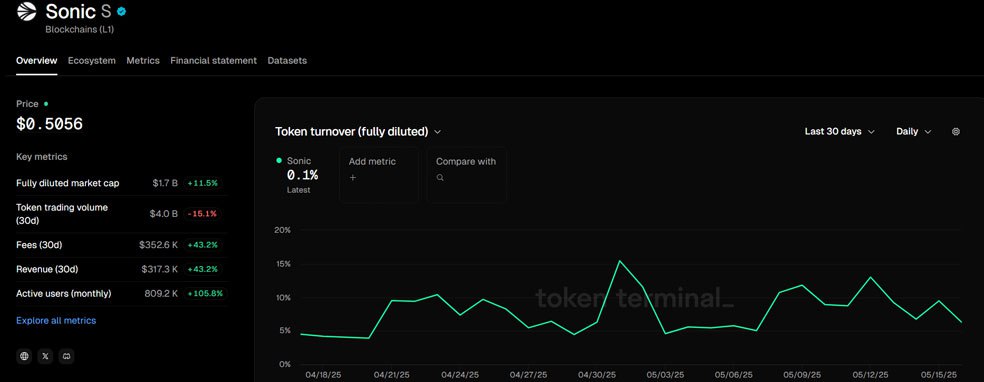Switch to the Ecosystem tab

(92, 61)
